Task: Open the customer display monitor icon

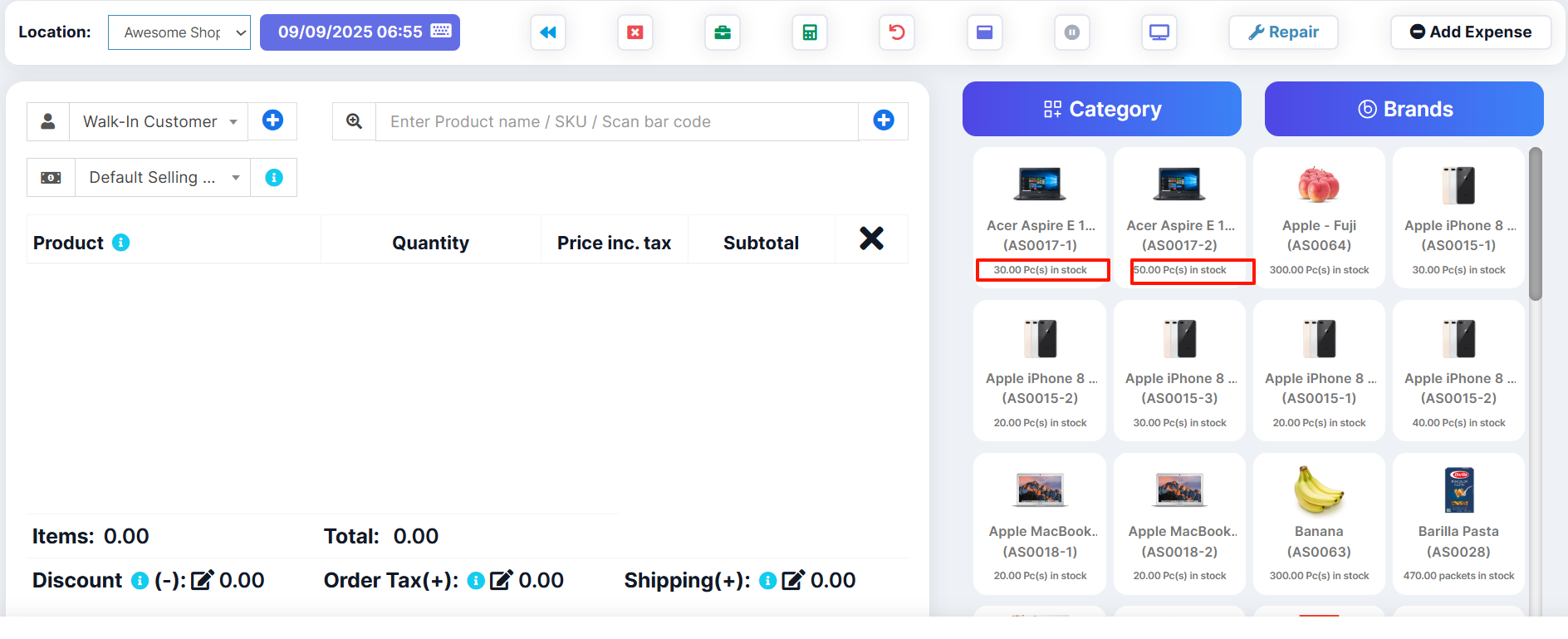Action: click(1159, 32)
